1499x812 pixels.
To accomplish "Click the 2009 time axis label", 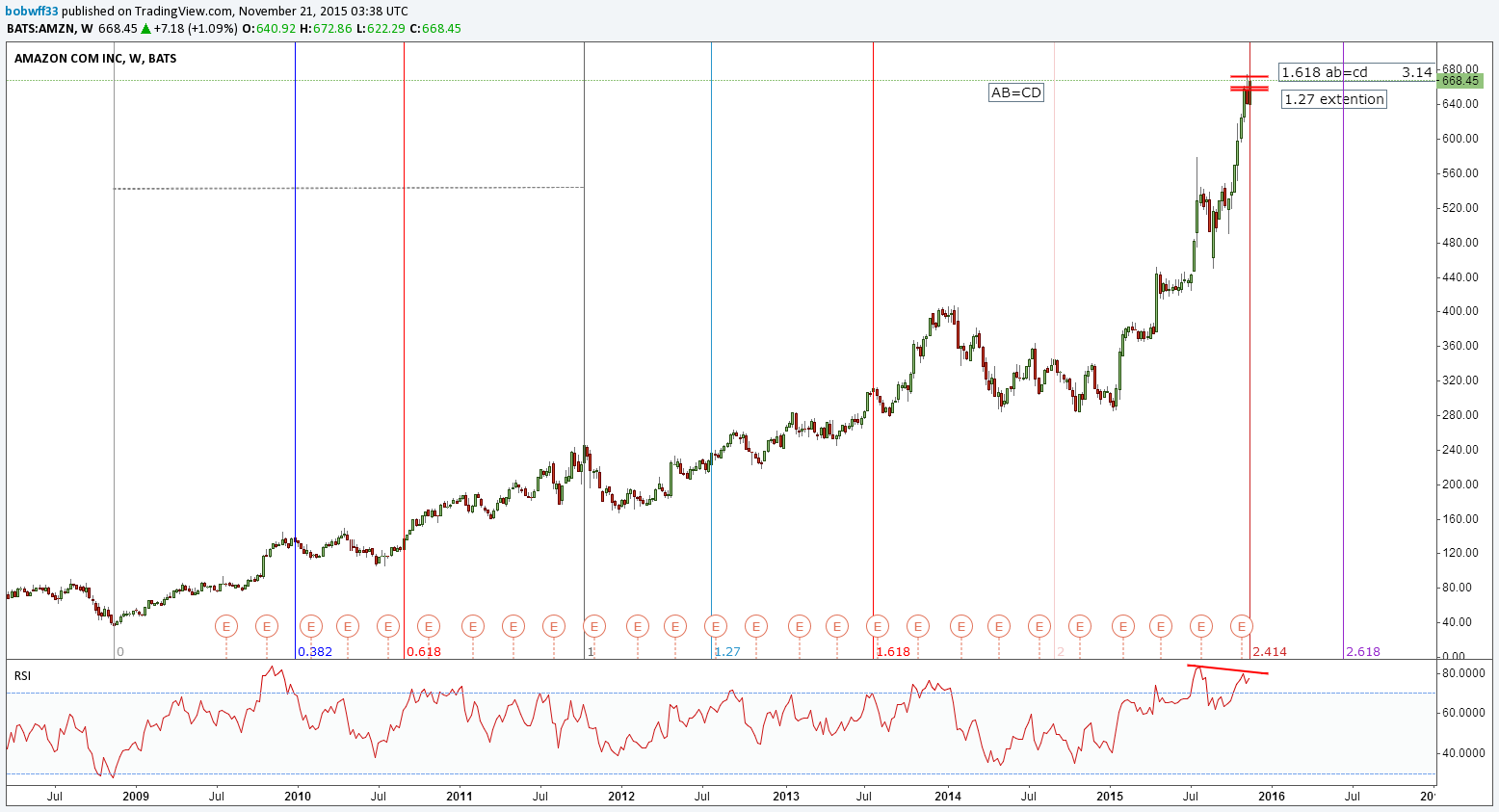I will (x=136, y=797).
